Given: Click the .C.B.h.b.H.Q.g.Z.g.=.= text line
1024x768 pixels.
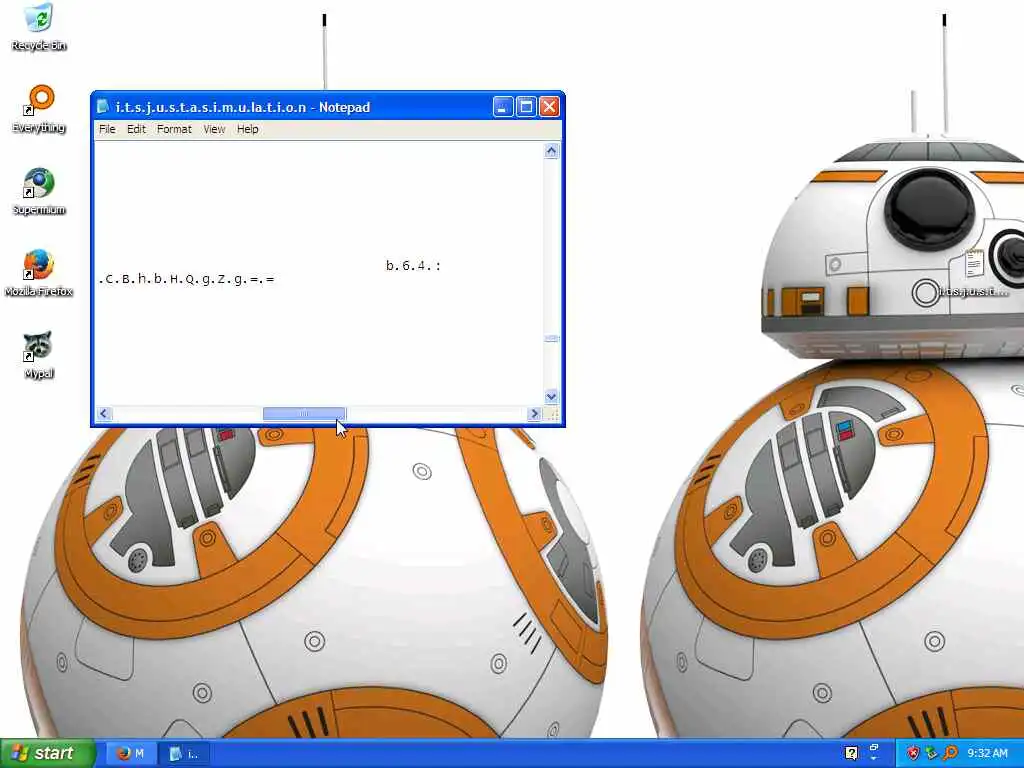Looking at the screenshot, I should [186, 280].
